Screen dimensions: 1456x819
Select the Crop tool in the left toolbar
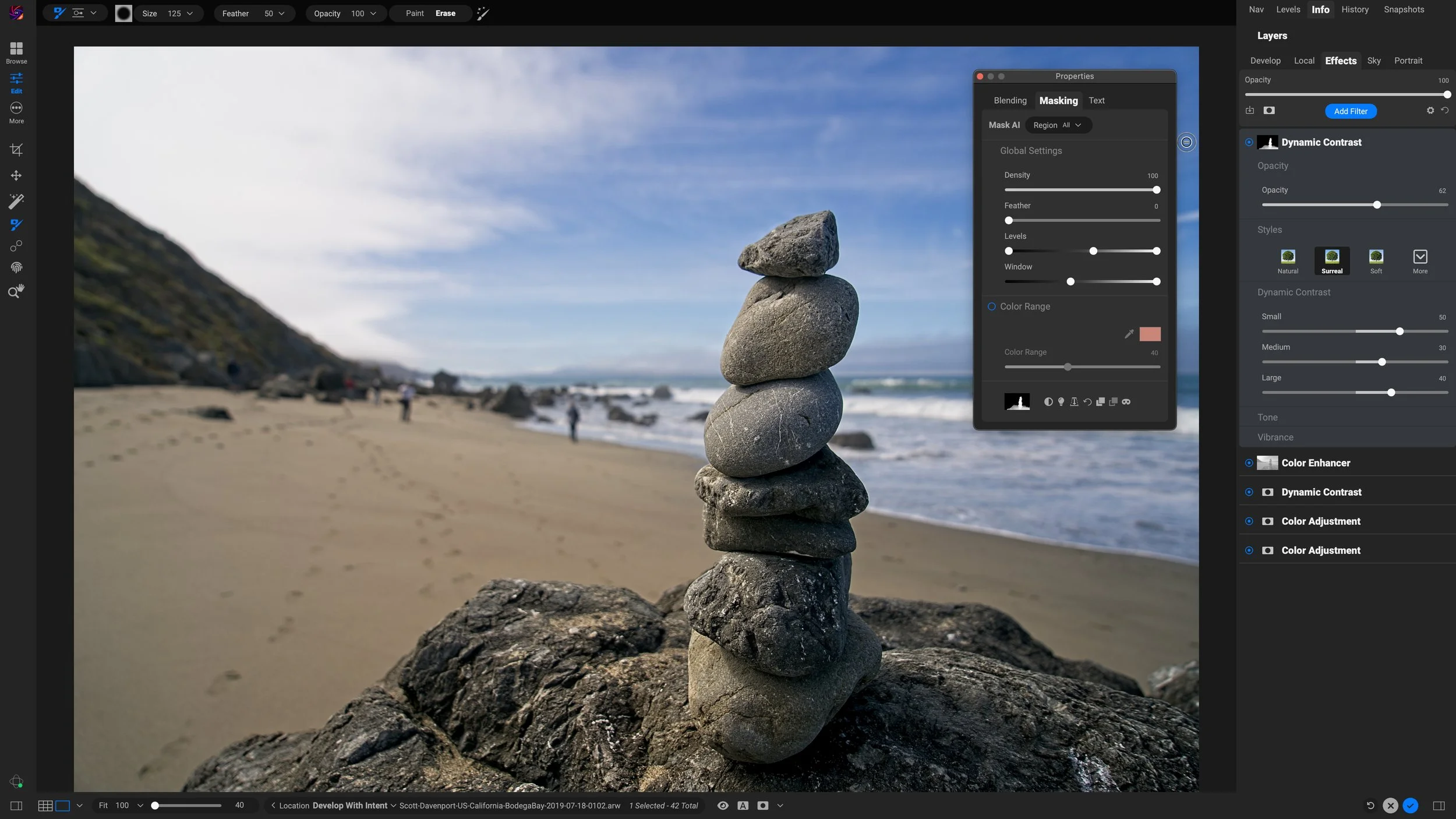tap(16, 150)
